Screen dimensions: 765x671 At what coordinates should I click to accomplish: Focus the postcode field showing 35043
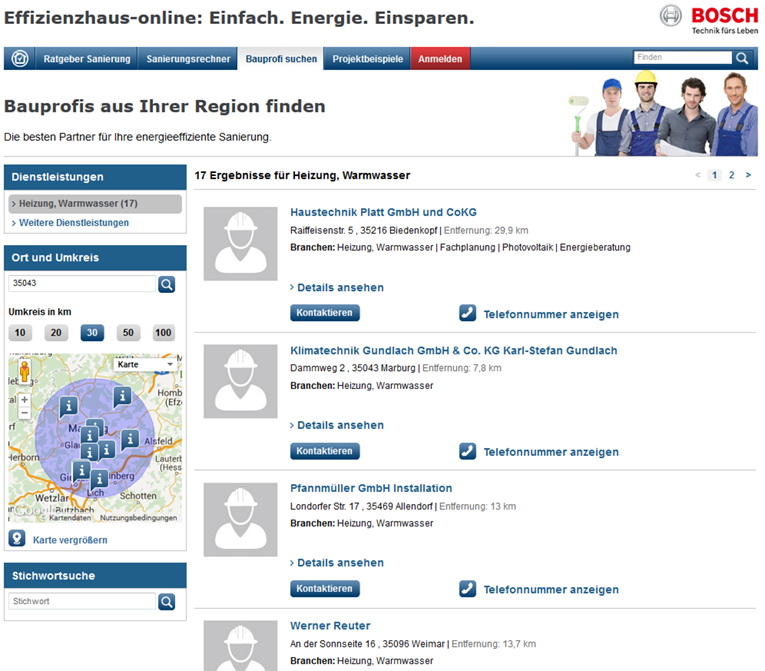pos(82,284)
